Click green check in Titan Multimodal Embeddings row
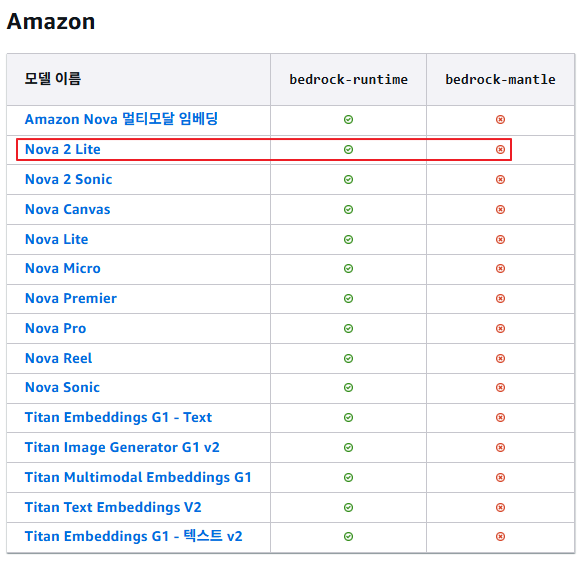The height and width of the screenshot is (564, 584). pos(348,477)
